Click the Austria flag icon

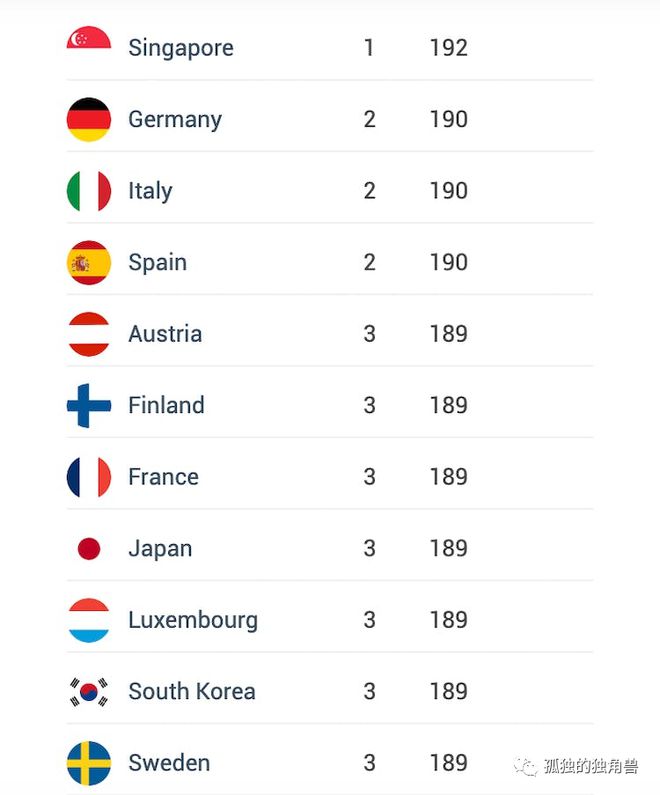(x=89, y=334)
